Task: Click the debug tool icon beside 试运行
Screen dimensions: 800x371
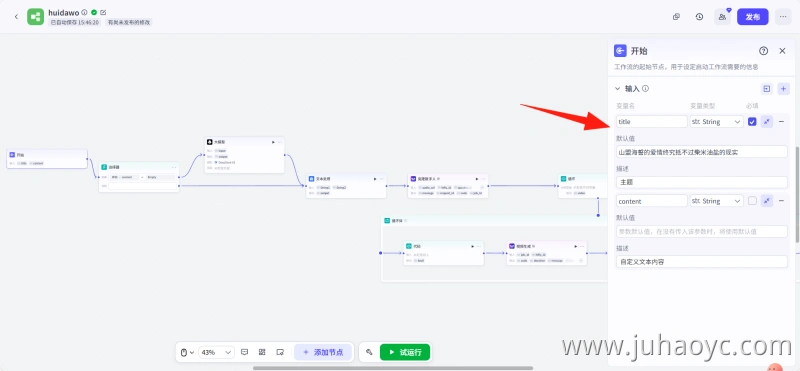Action: point(369,352)
